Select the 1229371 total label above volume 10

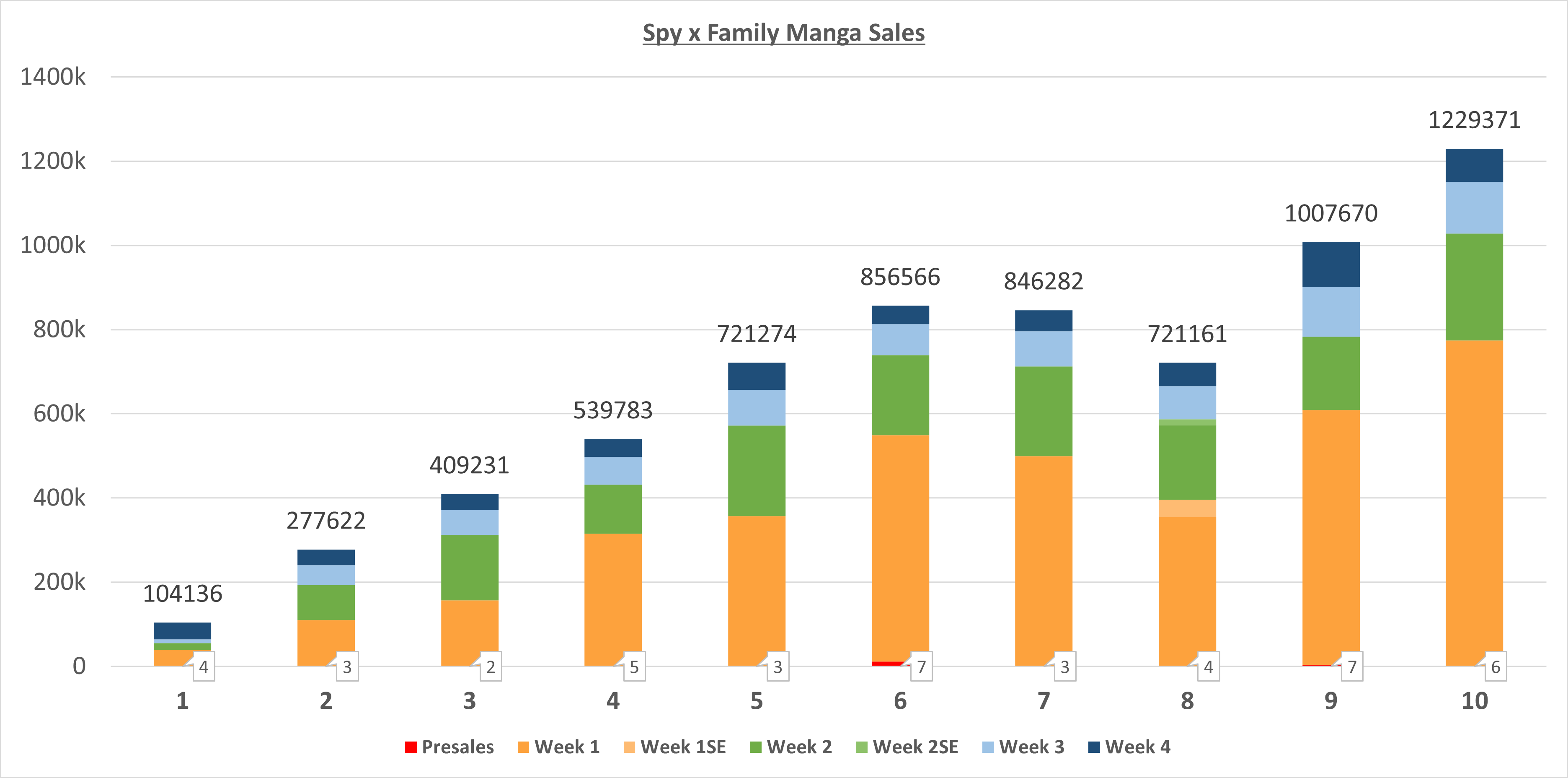click(1474, 120)
